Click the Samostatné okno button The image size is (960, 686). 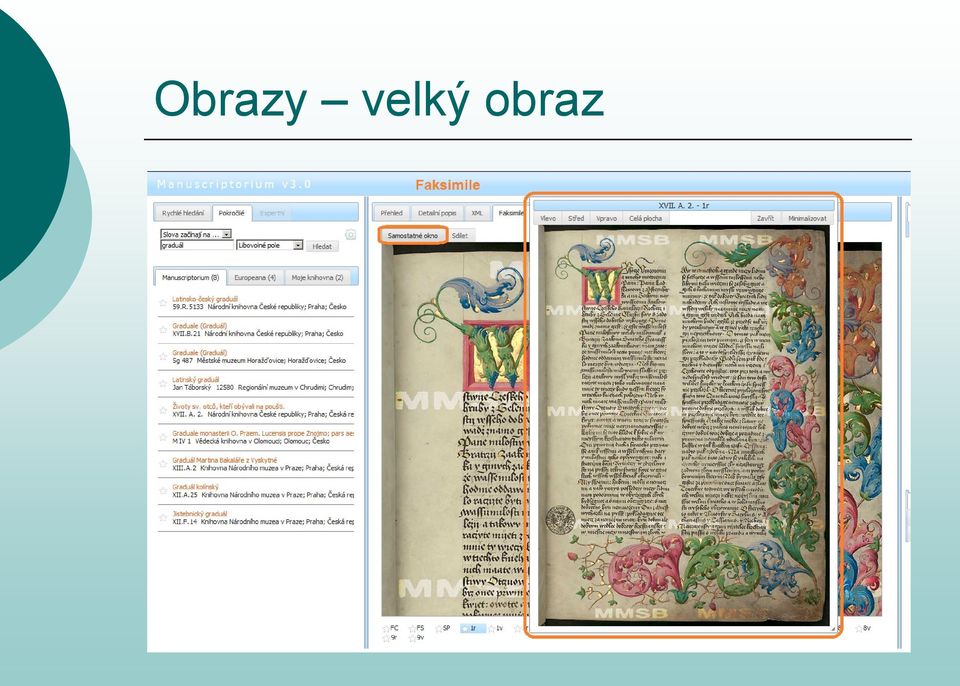(413, 235)
